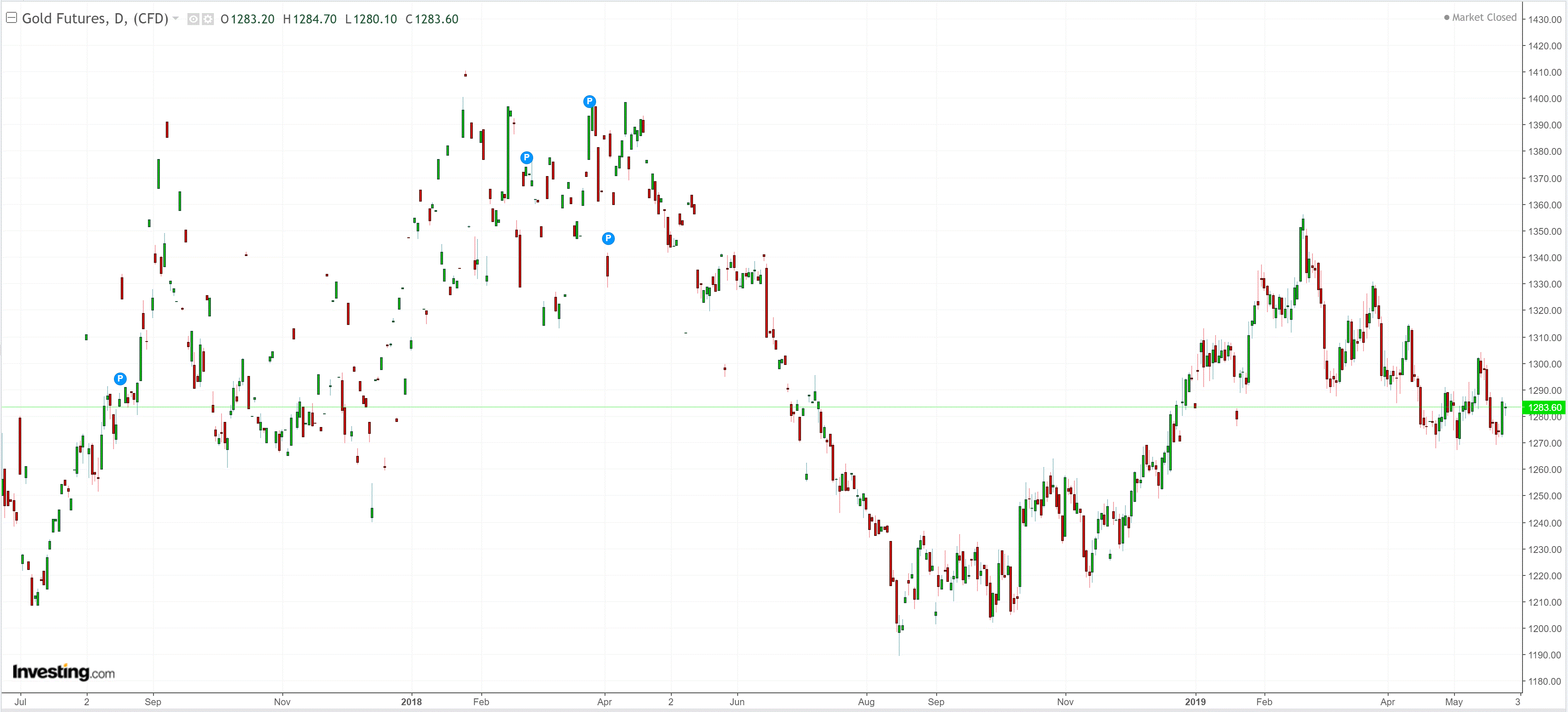Click the P marker near the 1400 level
This screenshot has width=1568, height=712.
(589, 101)
